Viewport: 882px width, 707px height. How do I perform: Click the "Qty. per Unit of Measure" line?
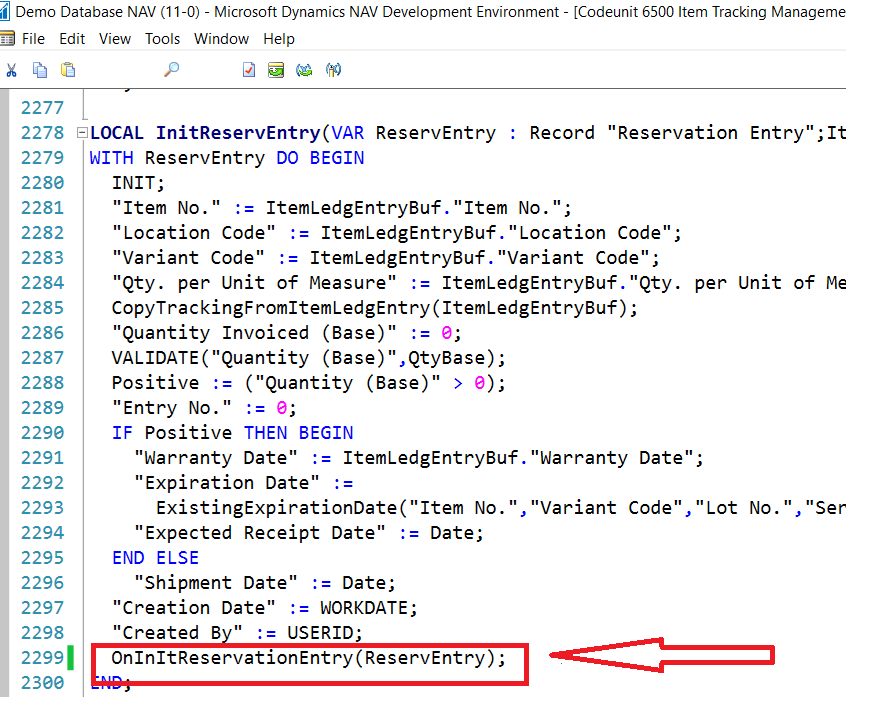[x=479, y=283]
